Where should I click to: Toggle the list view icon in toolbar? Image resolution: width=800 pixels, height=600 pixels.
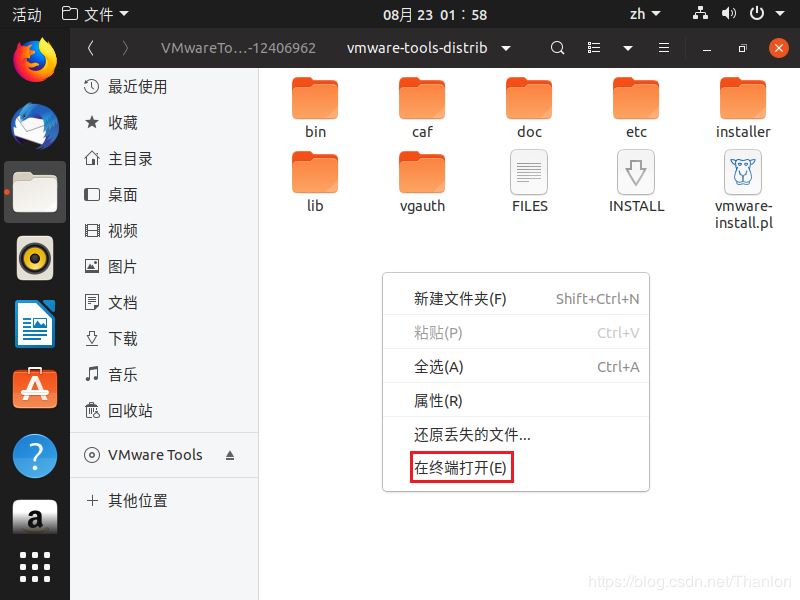[594, 48]
